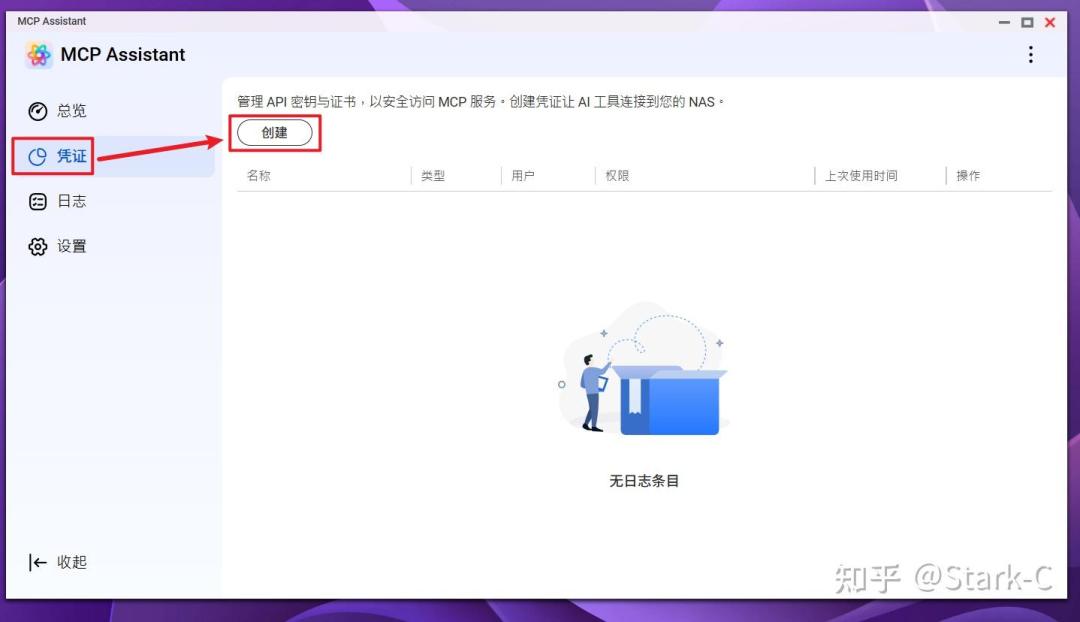Close the MCP Assistant window

pyautogui.click(x=1050, y=23)
